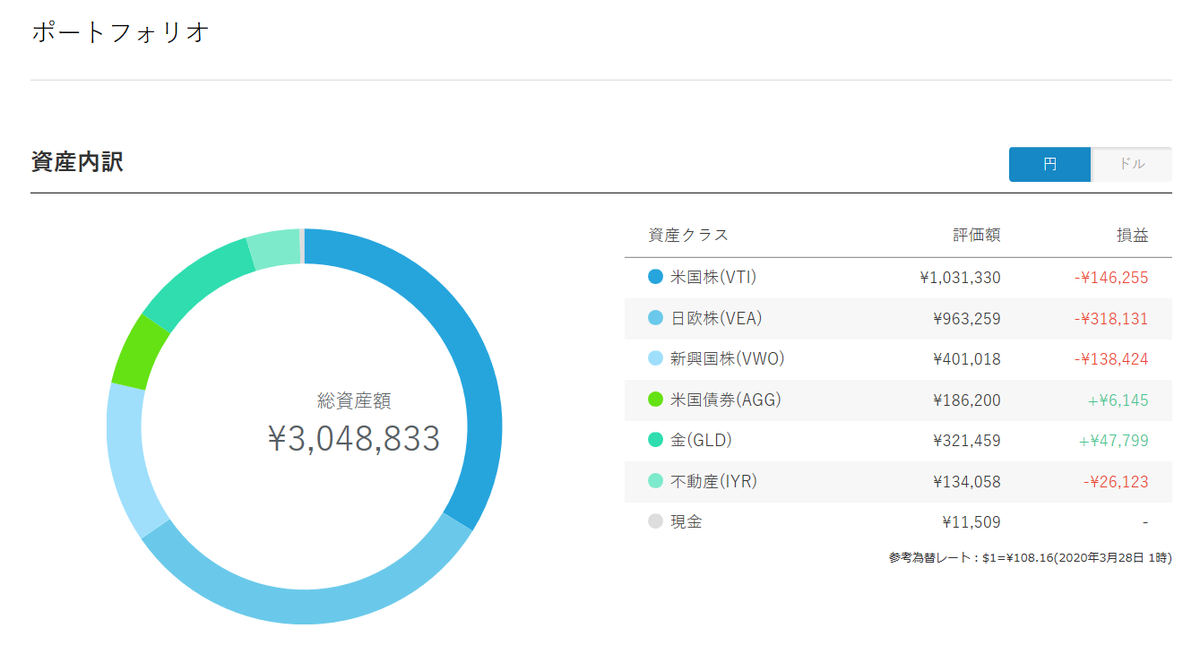
Task: Click the mint IYR donut segment
Action: click(275, 249)
